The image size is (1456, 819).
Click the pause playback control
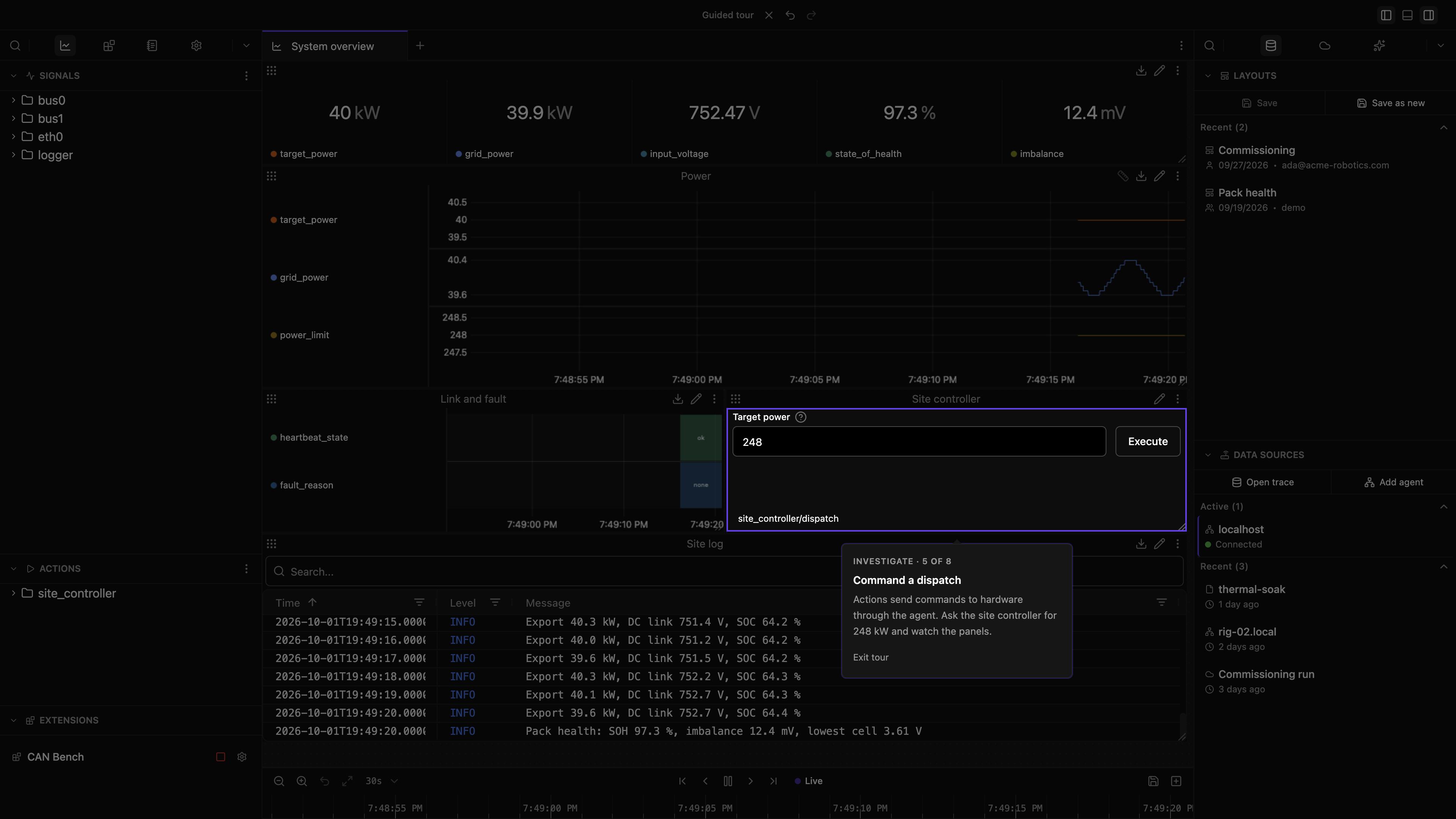728,781
